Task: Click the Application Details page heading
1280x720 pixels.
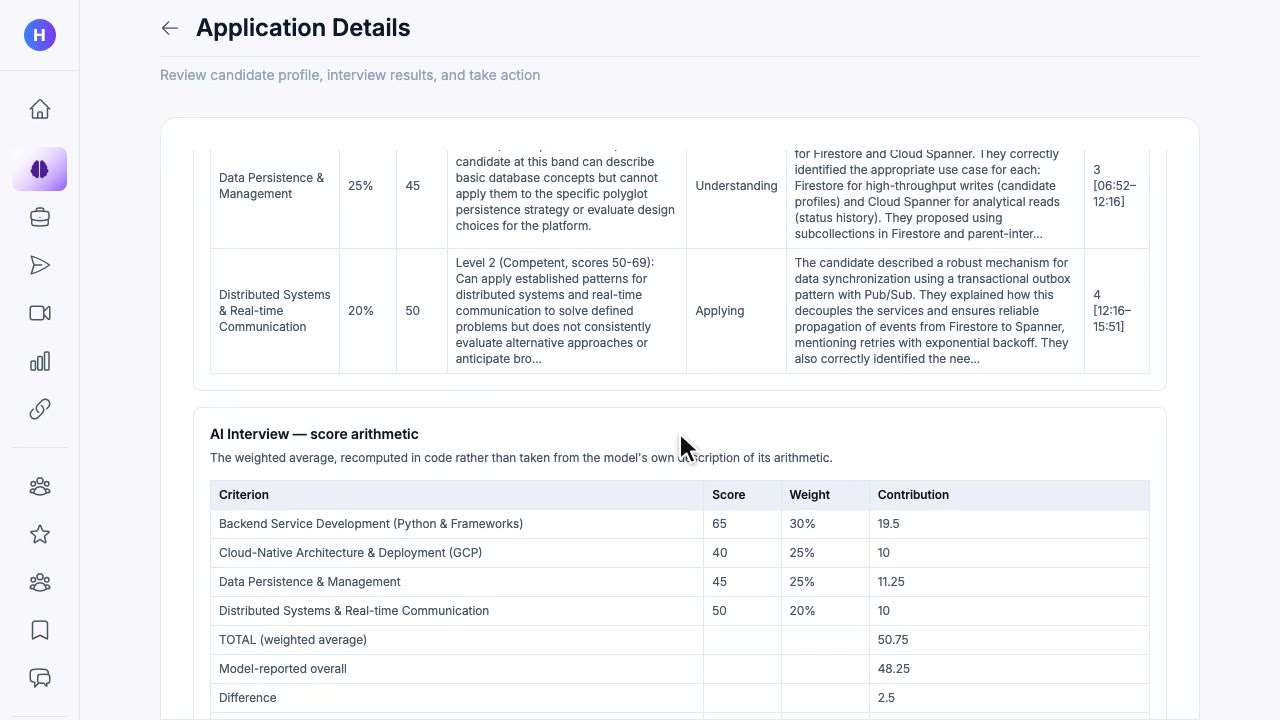Action: 303,28
